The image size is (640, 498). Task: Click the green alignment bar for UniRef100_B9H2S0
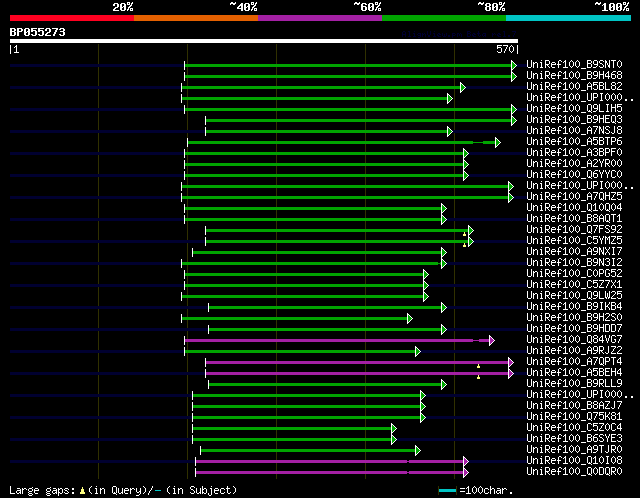[x=295, y=319]
